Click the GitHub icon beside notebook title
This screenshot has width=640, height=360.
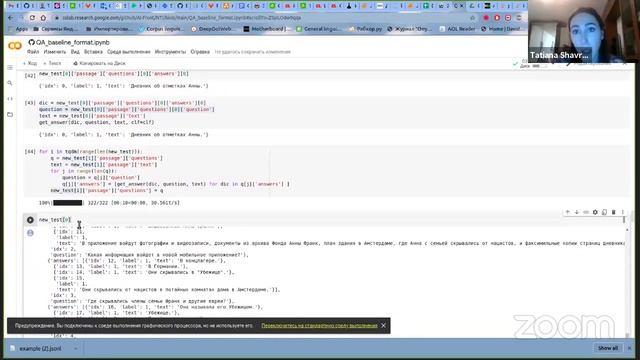point(31,42)
